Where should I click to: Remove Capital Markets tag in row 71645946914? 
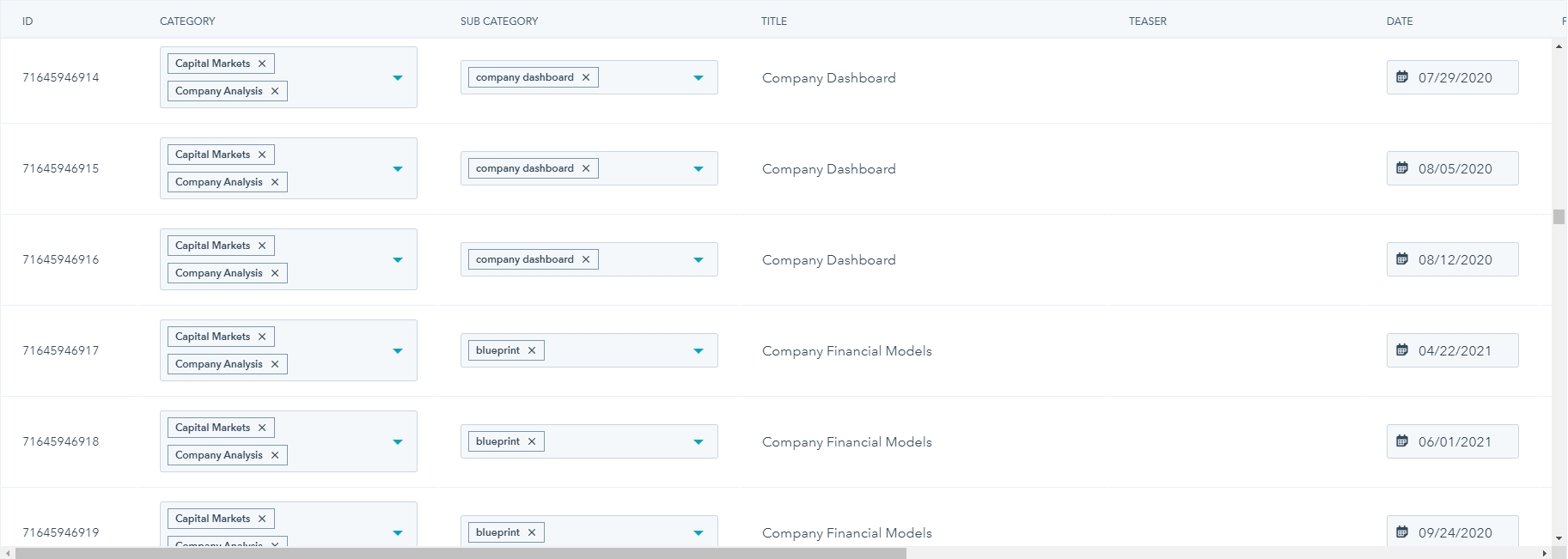262,64
